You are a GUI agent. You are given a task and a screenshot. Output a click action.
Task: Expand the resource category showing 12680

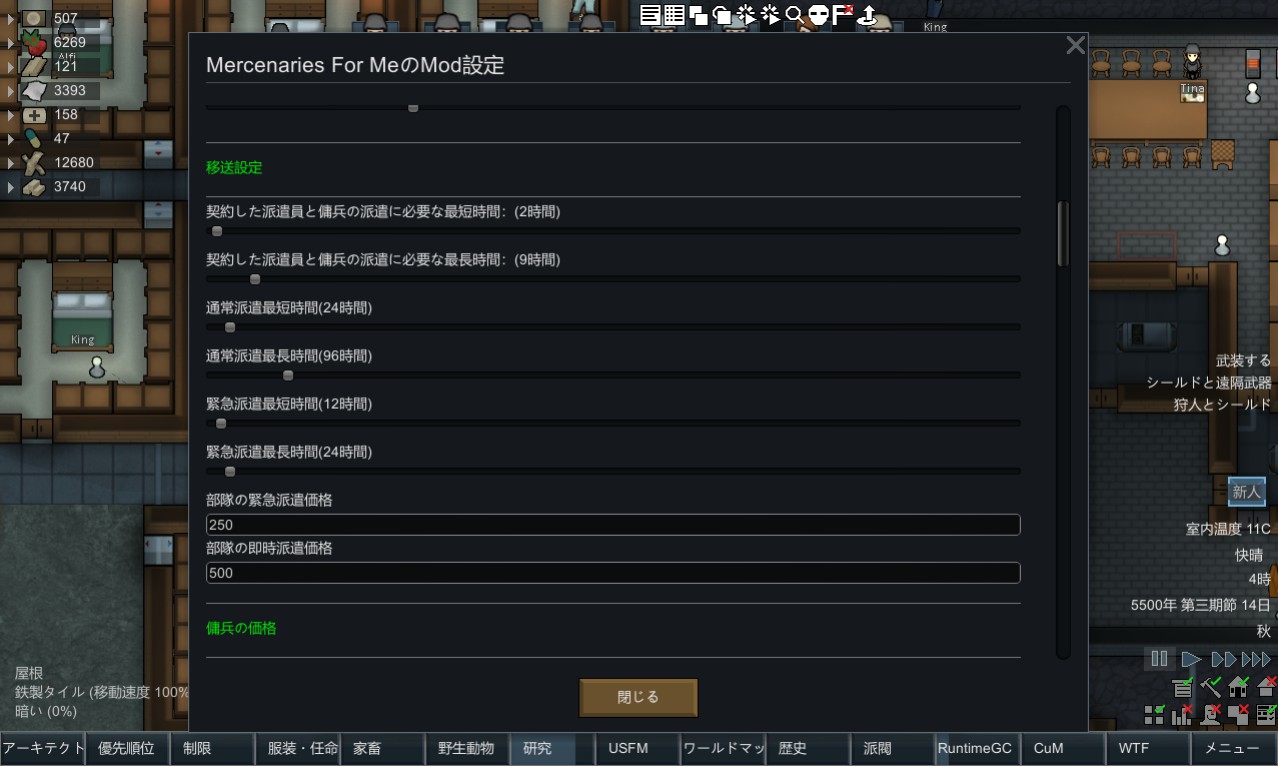[11, 163]
